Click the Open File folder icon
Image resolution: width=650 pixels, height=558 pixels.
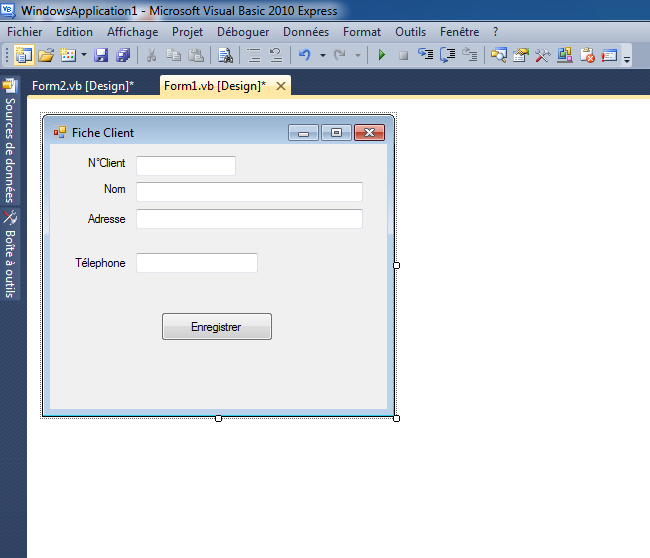[46, 55]
